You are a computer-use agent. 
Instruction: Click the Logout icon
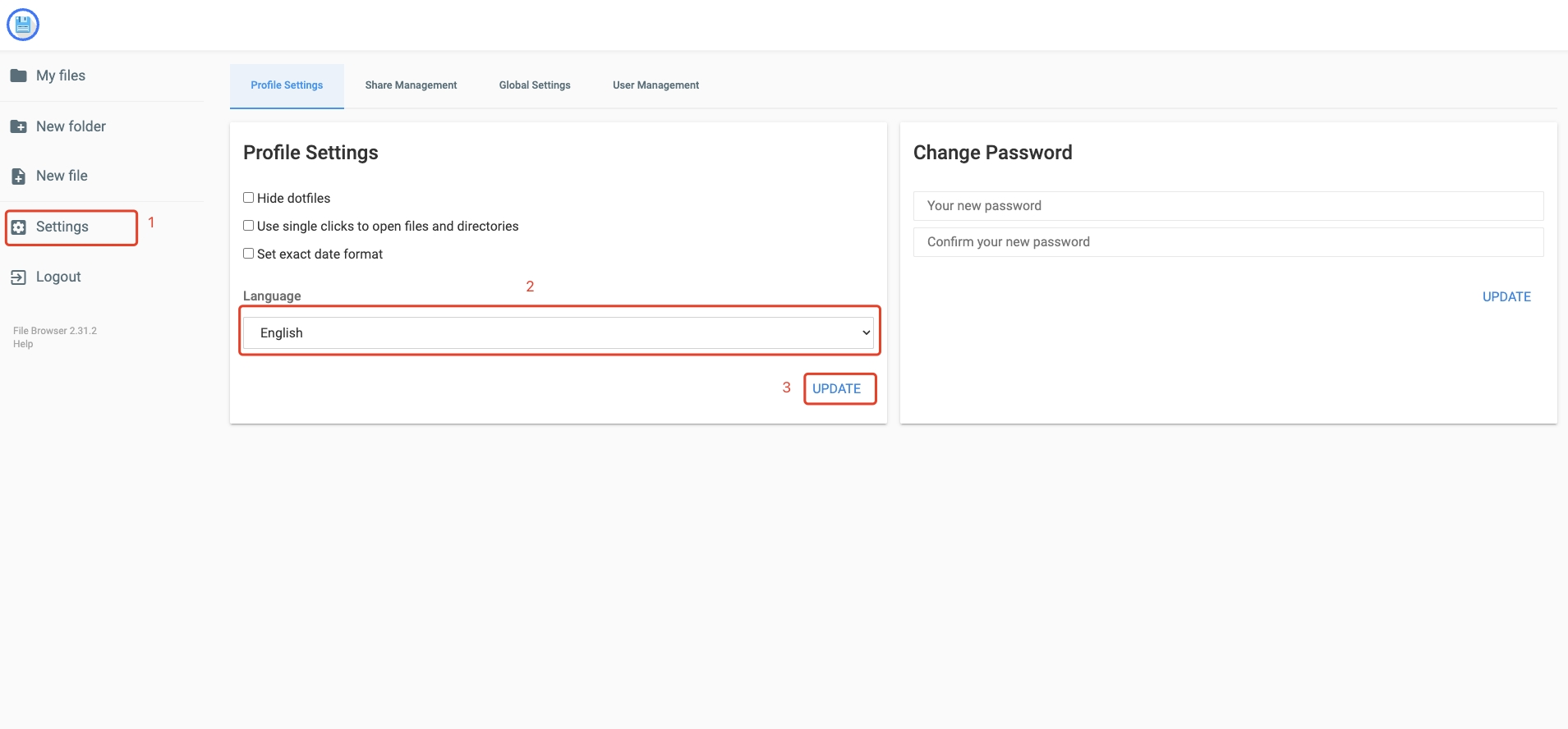coord(18,277)
